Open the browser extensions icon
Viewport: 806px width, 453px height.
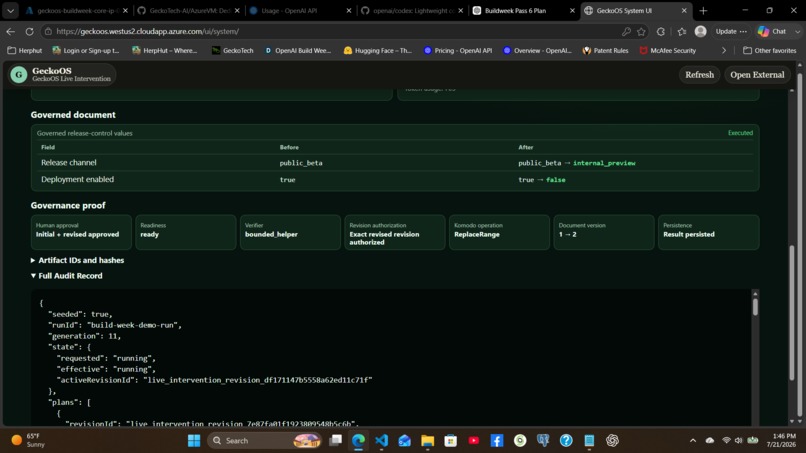[661, 31]
